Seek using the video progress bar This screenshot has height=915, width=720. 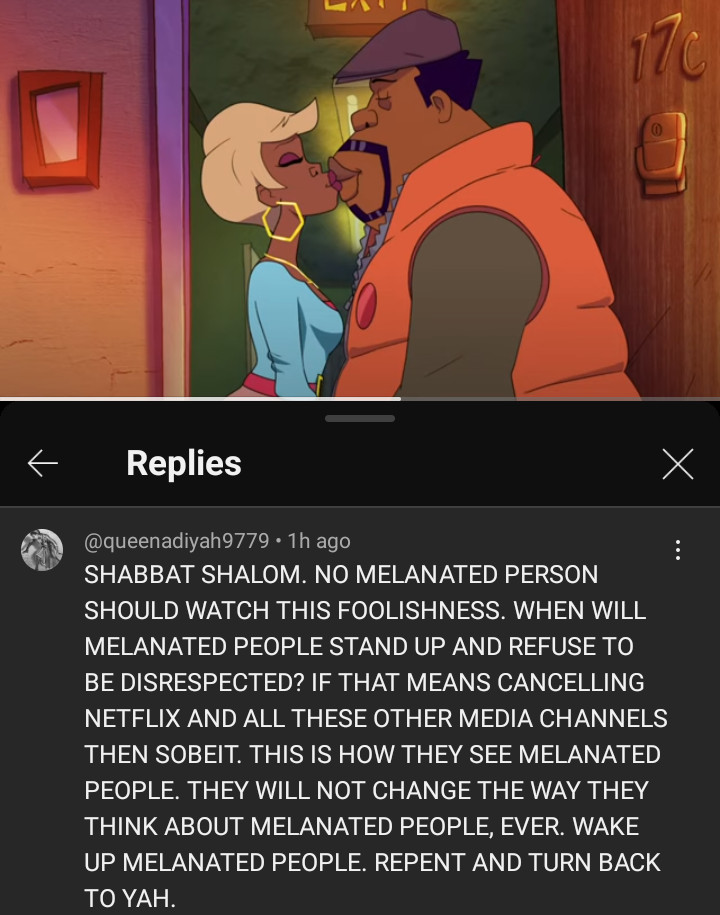360,399
